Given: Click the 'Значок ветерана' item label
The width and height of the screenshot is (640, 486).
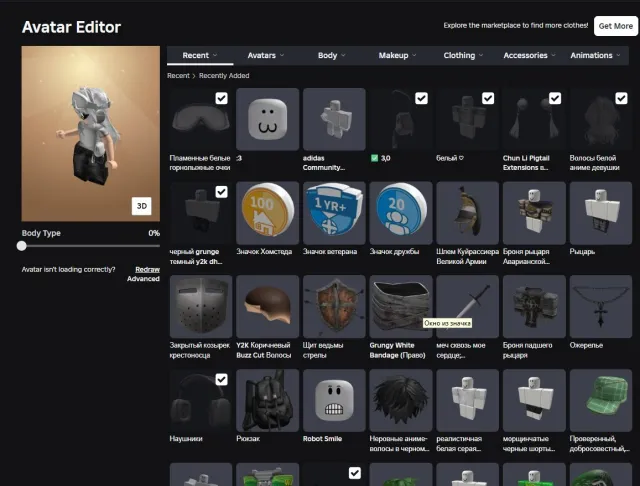Looking at the screenshot, I should pos(330,252).
